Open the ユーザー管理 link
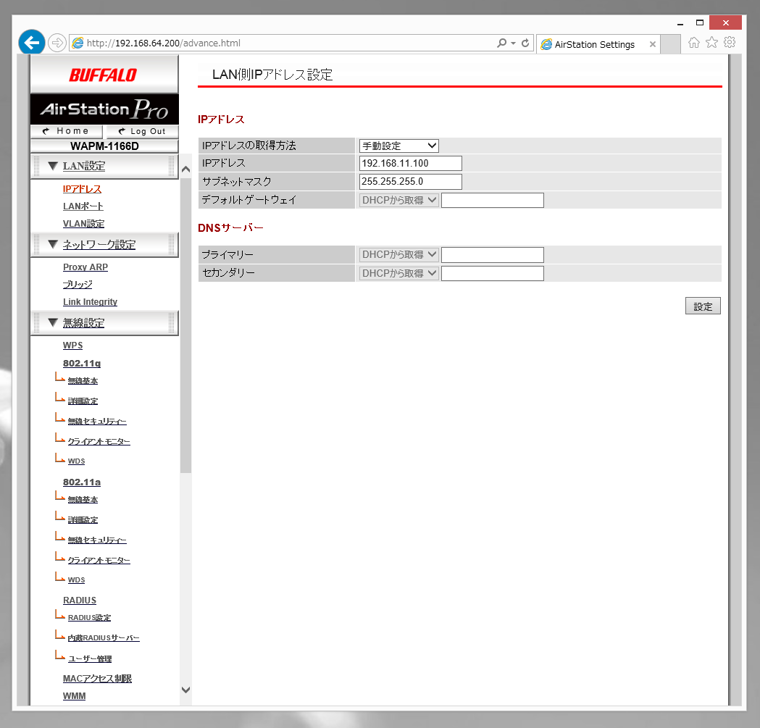Image resolution: width=760 pixels, height=728 pixels. click(x=90, y=659)
